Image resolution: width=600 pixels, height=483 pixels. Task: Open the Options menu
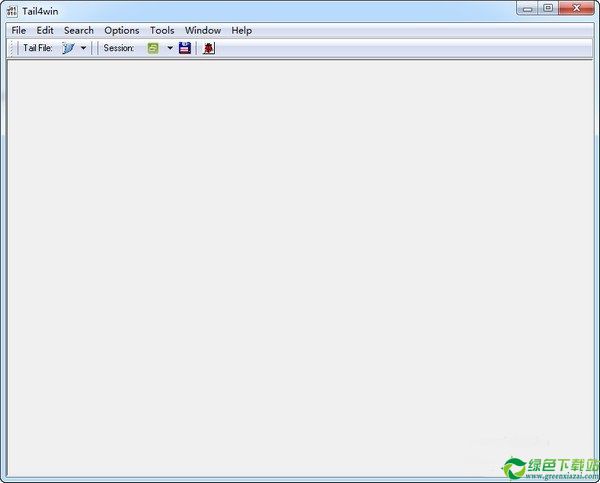pos(122,30)
